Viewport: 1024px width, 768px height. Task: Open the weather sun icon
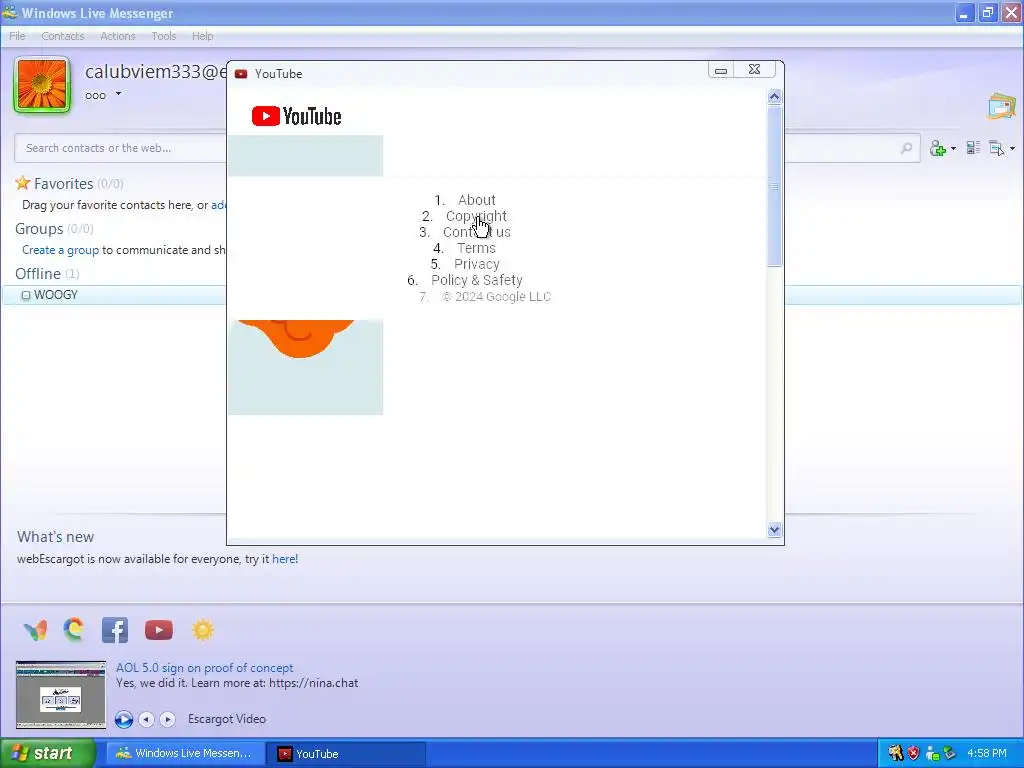point(202,630)
